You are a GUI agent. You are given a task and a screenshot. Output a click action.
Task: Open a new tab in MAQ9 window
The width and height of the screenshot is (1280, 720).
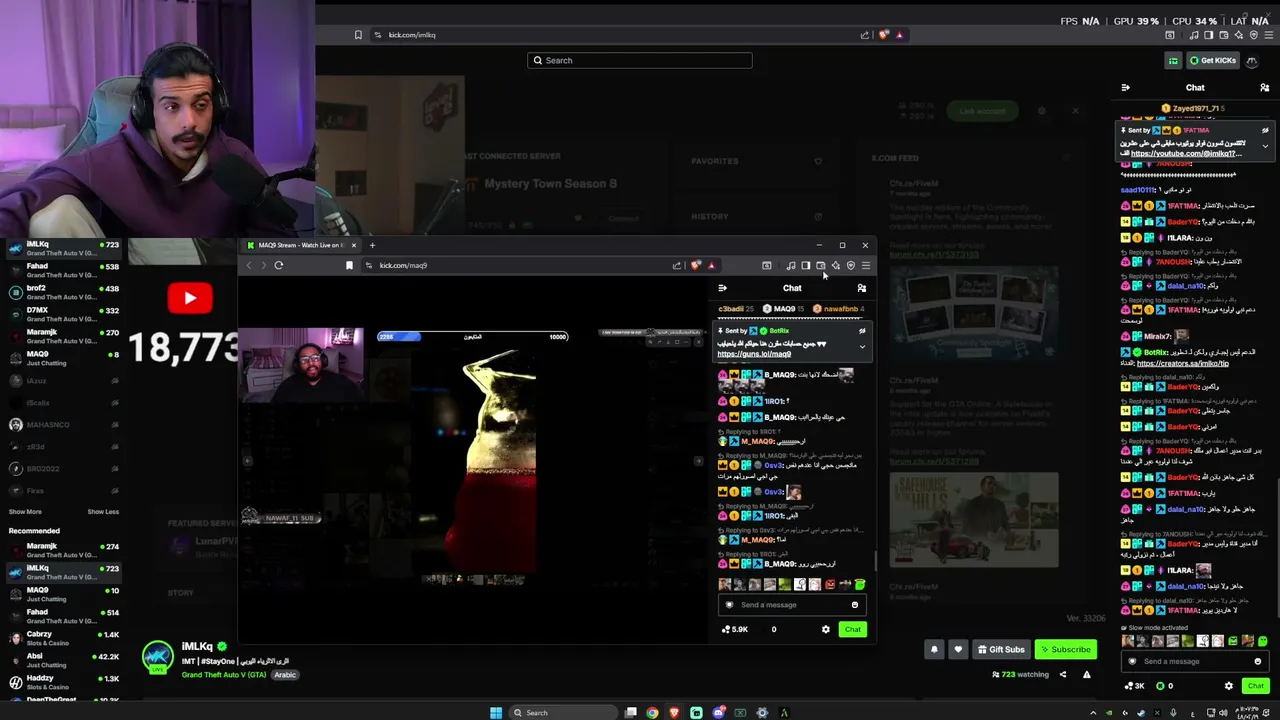(x=372, y=245)
